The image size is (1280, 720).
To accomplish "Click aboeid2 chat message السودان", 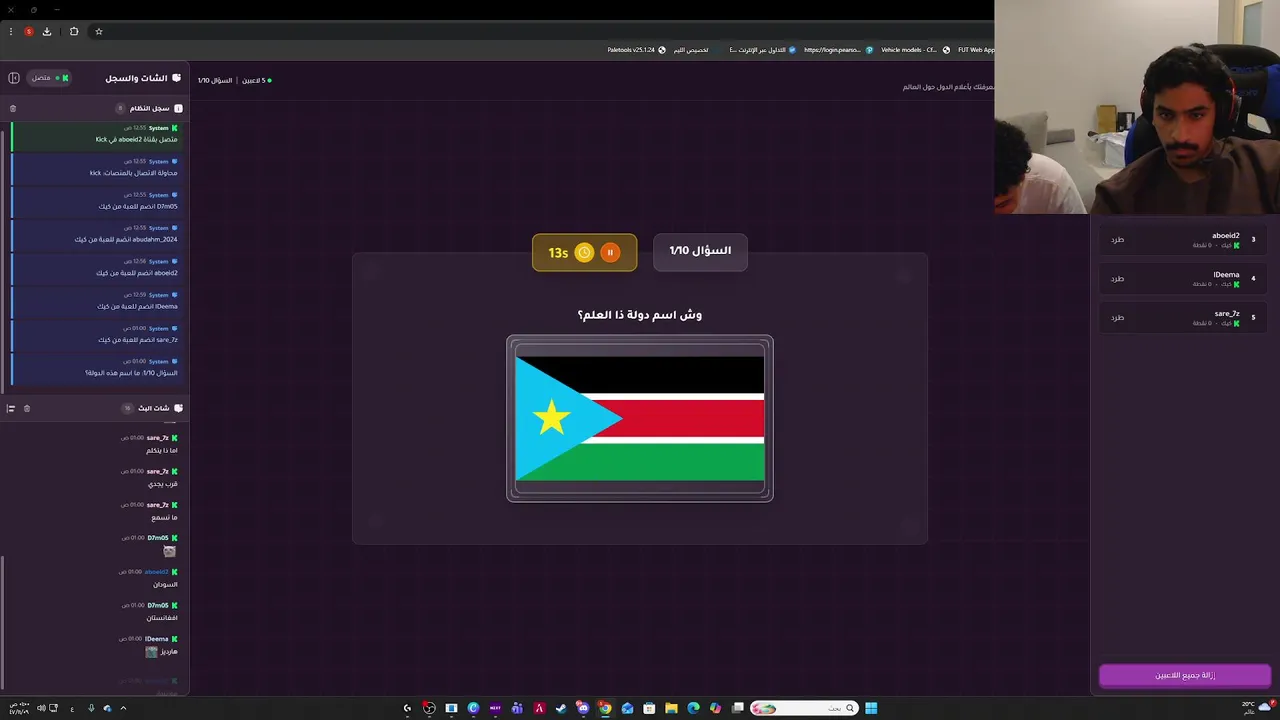I will (x=165, y=584).
